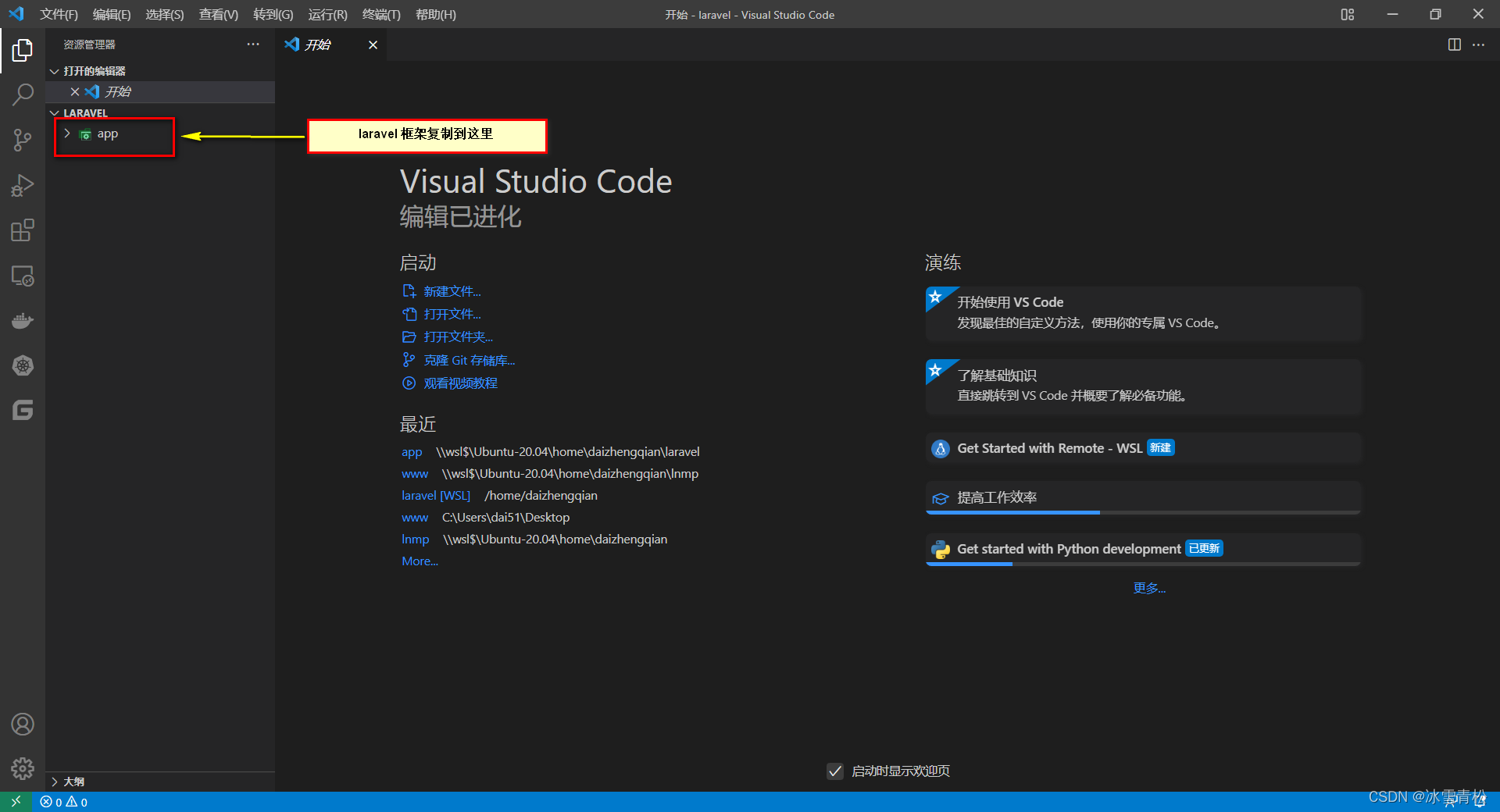This screenshot has height=812, width=1500.
Task: Expand the 大纲 outline section
Action: pos(55,782)
